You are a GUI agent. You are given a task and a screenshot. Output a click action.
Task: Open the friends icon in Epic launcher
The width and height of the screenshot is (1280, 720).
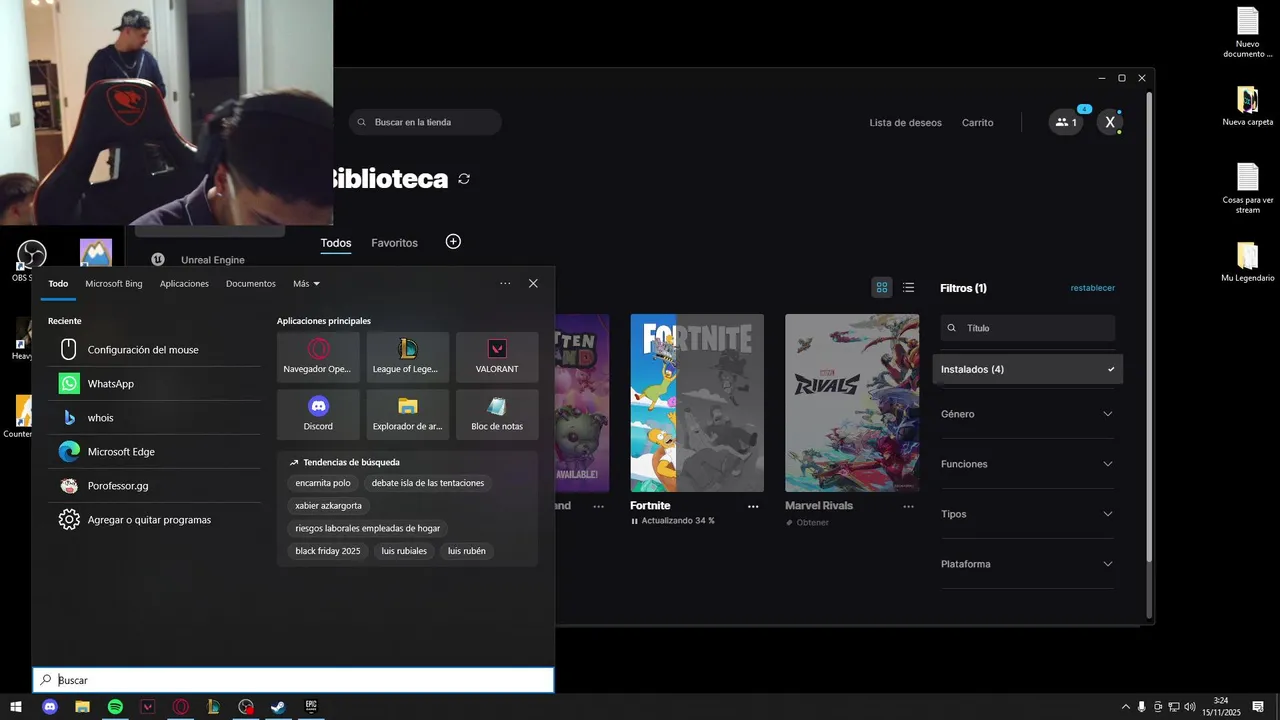(x=1066, y=122)
